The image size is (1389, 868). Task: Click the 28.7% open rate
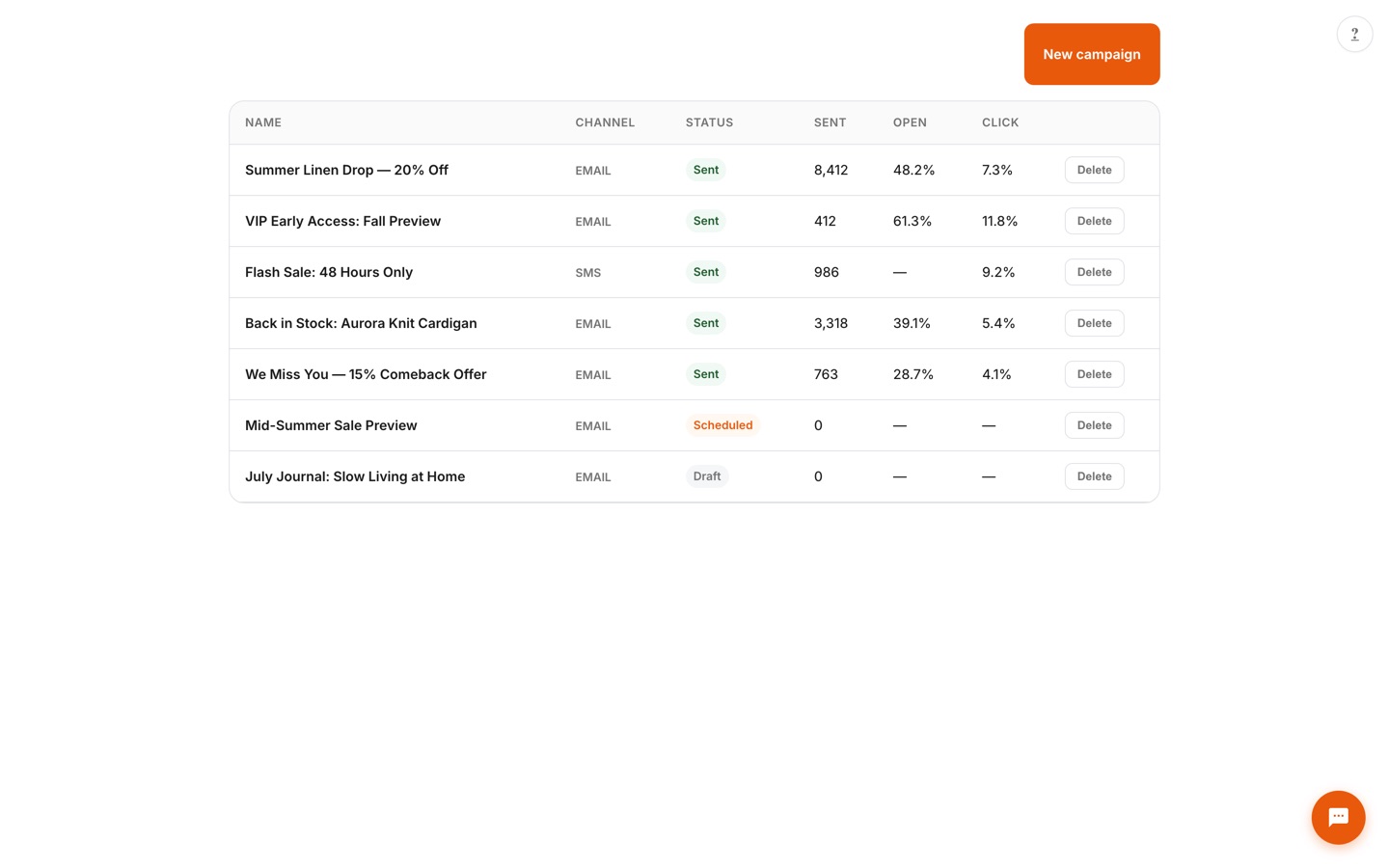(x=913, y=374)
